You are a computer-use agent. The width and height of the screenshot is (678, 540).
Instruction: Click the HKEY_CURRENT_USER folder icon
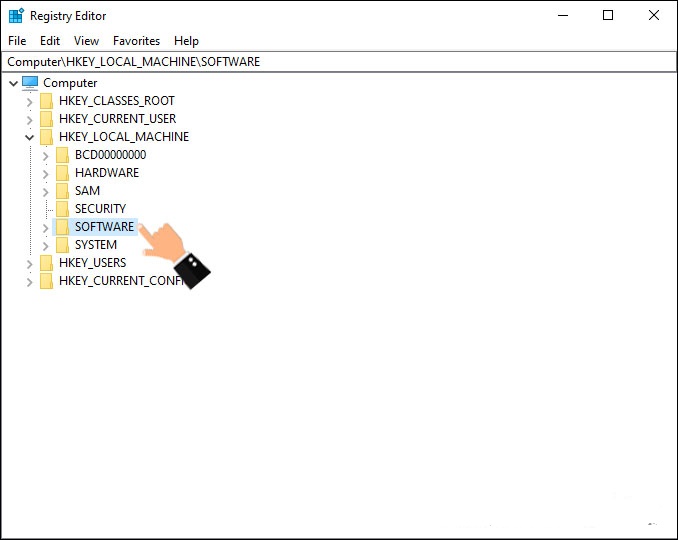click(46, 118)
